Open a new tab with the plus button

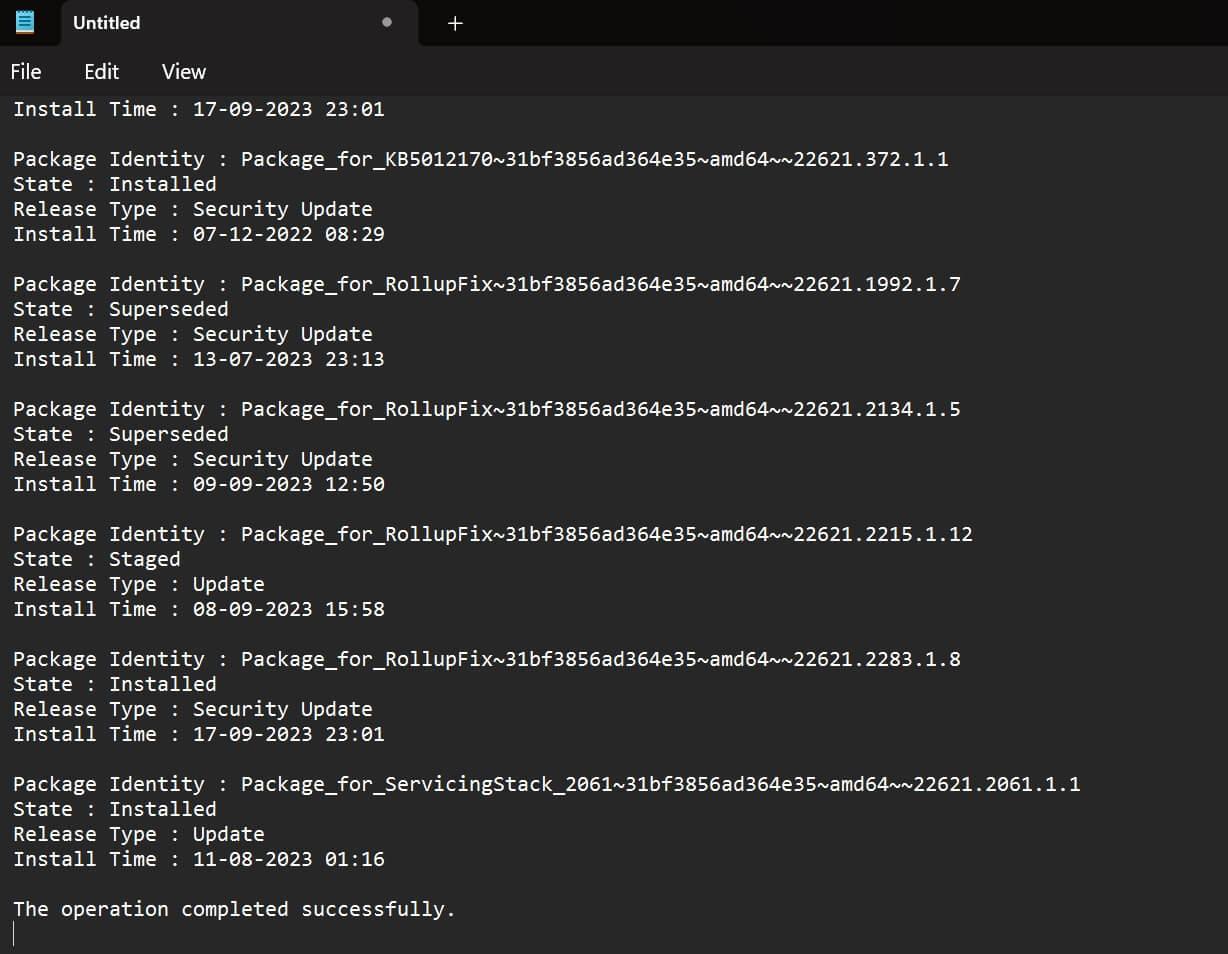455,23
